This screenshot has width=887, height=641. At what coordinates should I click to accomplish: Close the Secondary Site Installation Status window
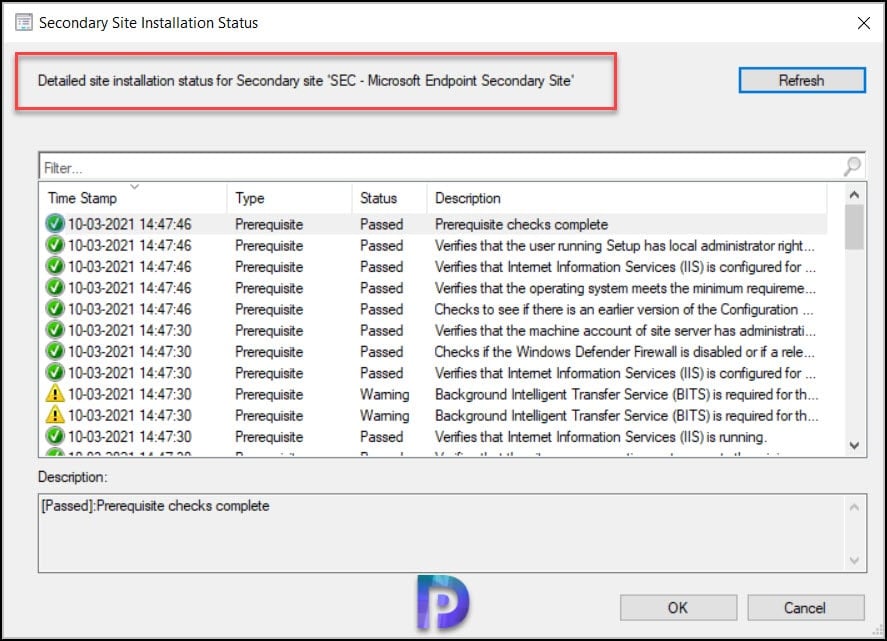[x=863, y=23]
